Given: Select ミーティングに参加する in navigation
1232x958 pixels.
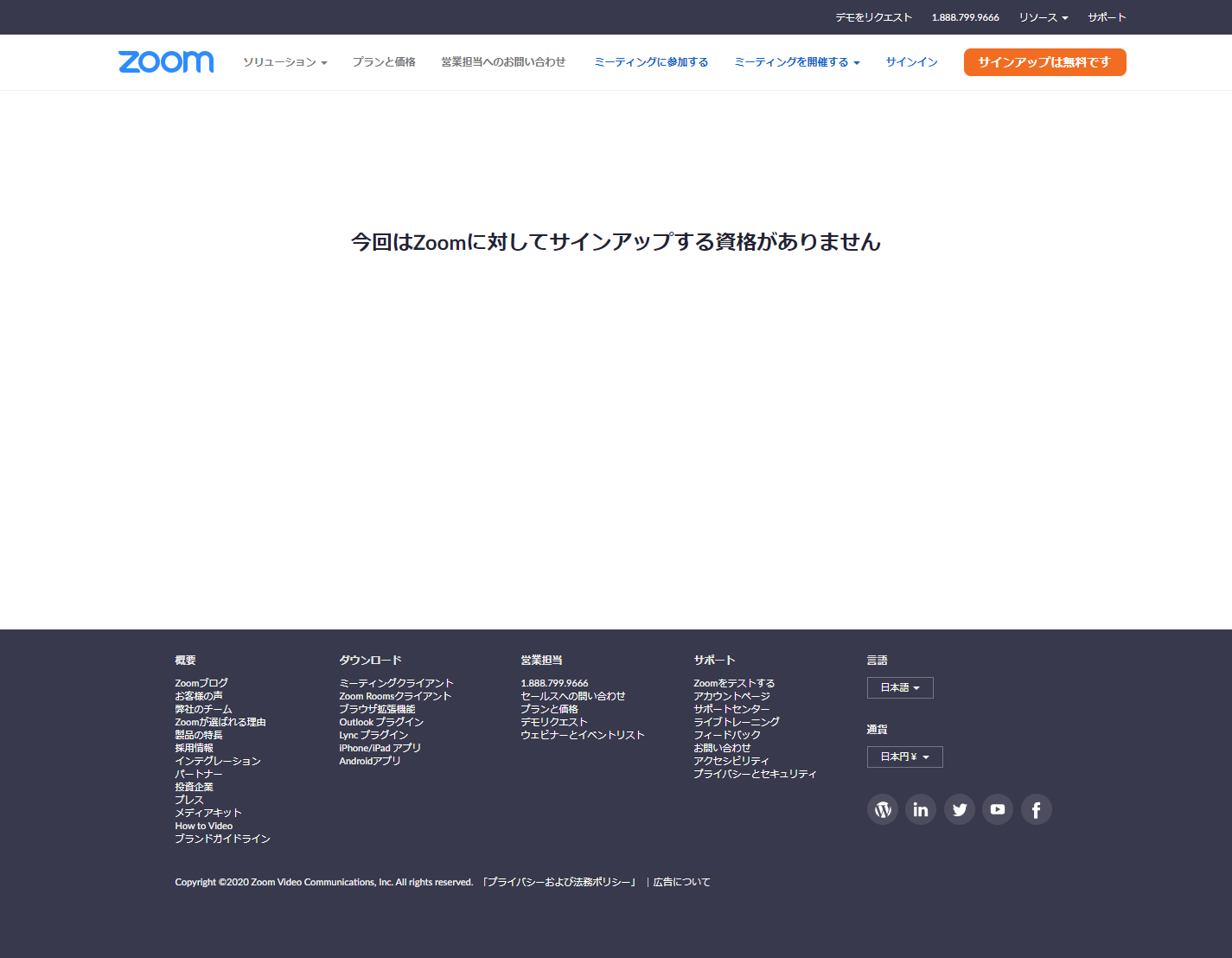Looking at the screenshot, I should pyautogui.click(x=651, y=62).
